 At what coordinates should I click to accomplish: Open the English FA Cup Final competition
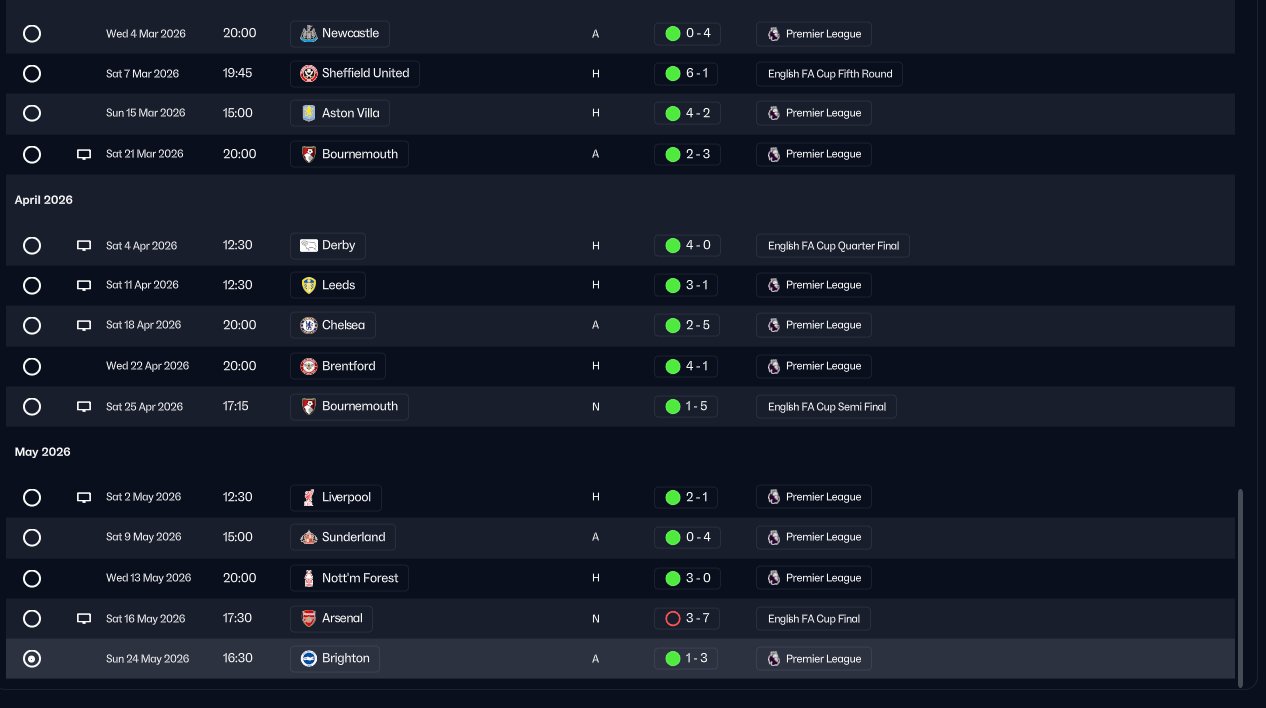click(814, 618)
